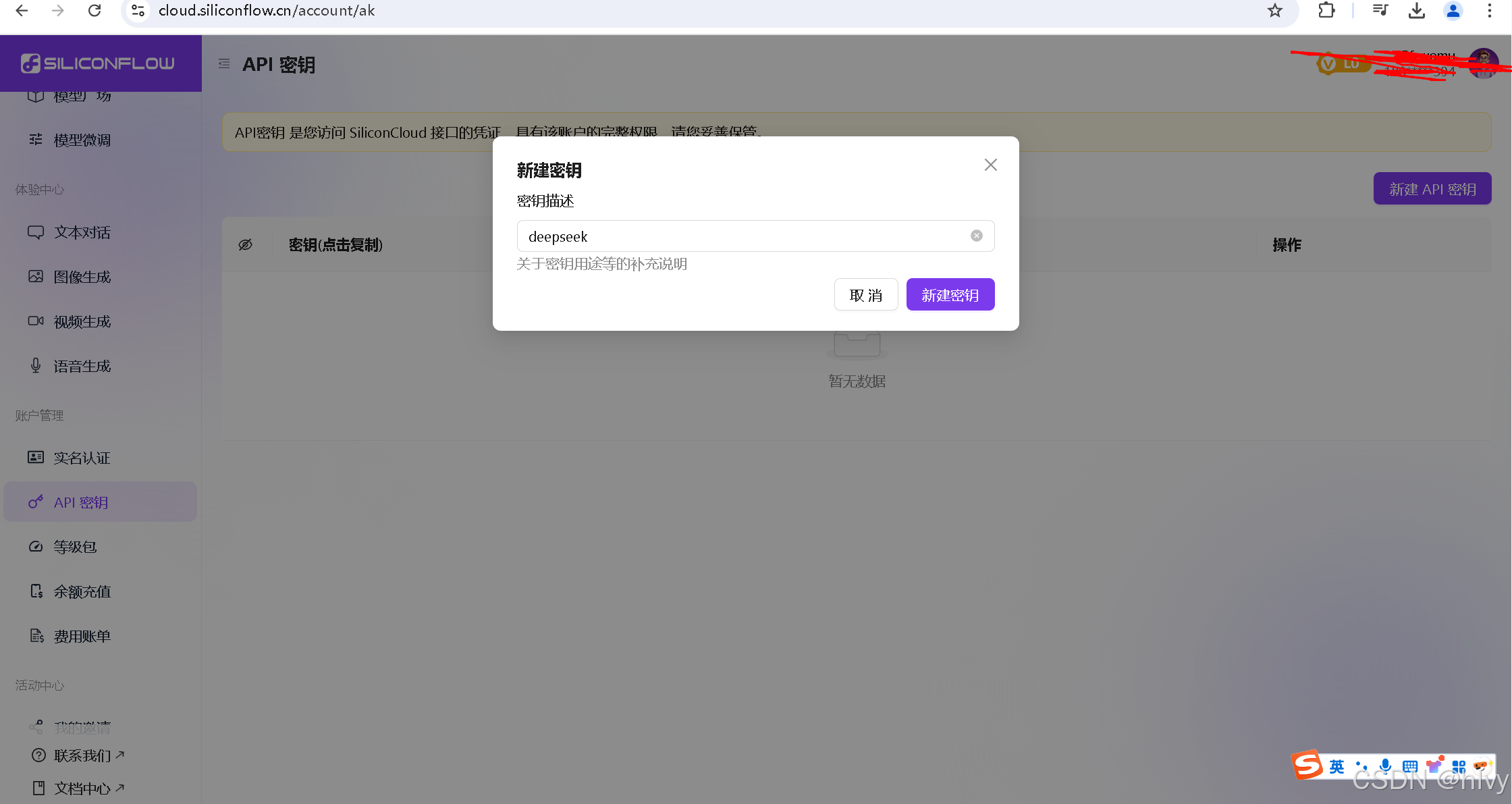Click the deepseek description input field
The width and height of the screenshot is (1512, 804).
coord(742,236)
